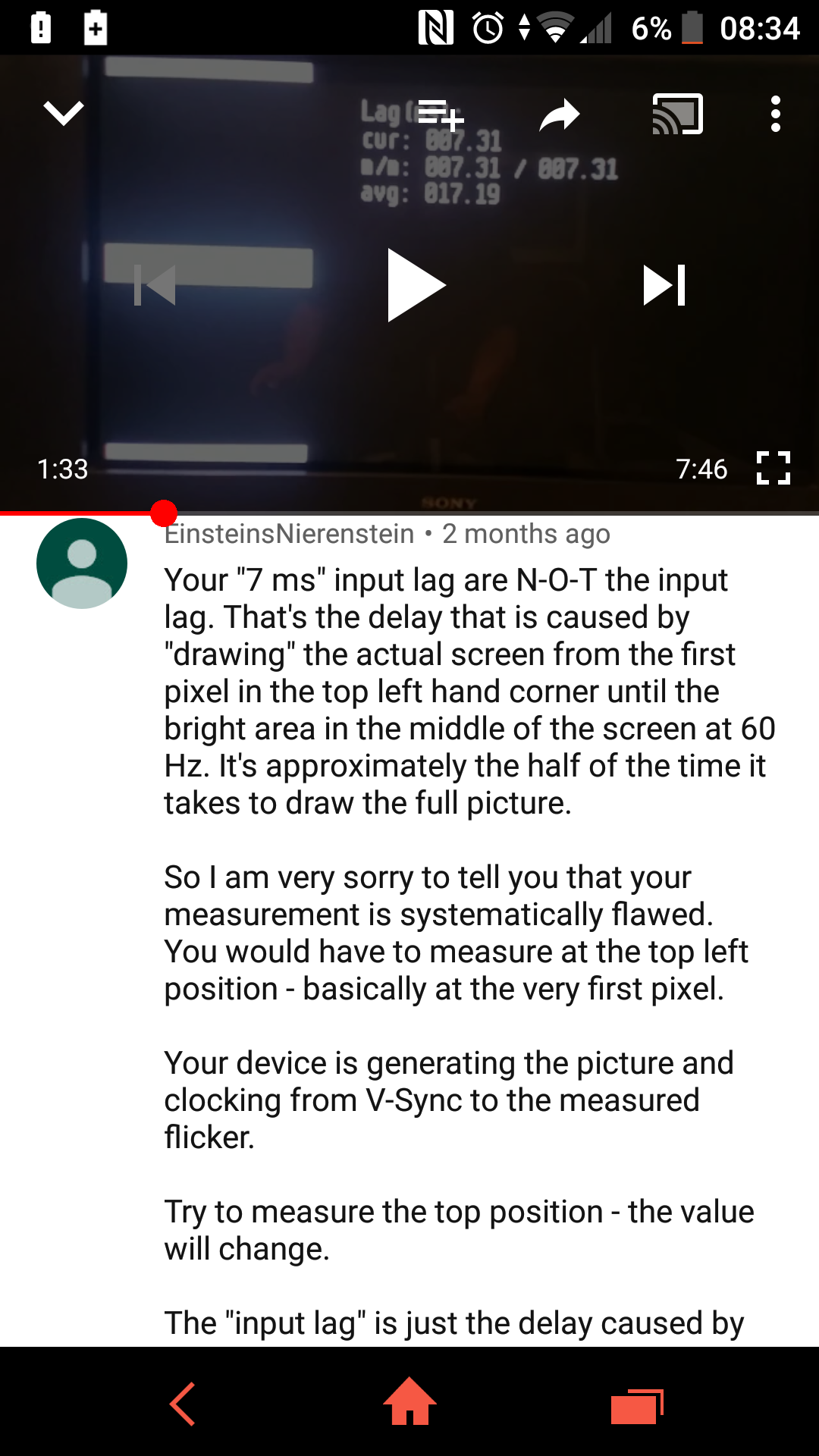Open recent apps overview button
Image resolution: width=819 pixels, height=1456 pixels.
[x=637, y=1407]
